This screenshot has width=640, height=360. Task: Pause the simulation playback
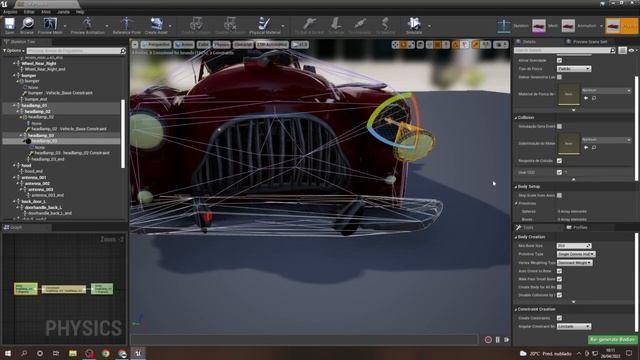[498, 340]
